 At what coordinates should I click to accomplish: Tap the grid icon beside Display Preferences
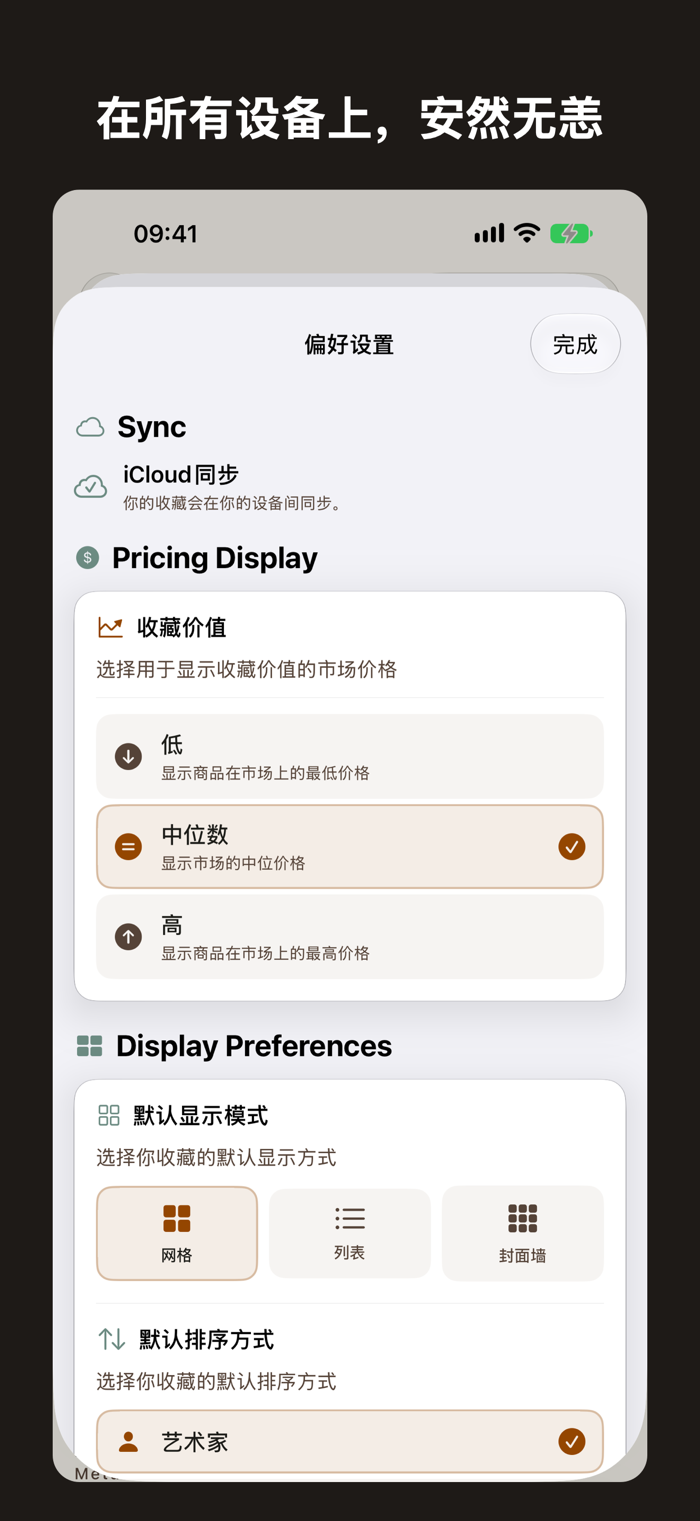pyautogui.click(x=89, y=1046)
